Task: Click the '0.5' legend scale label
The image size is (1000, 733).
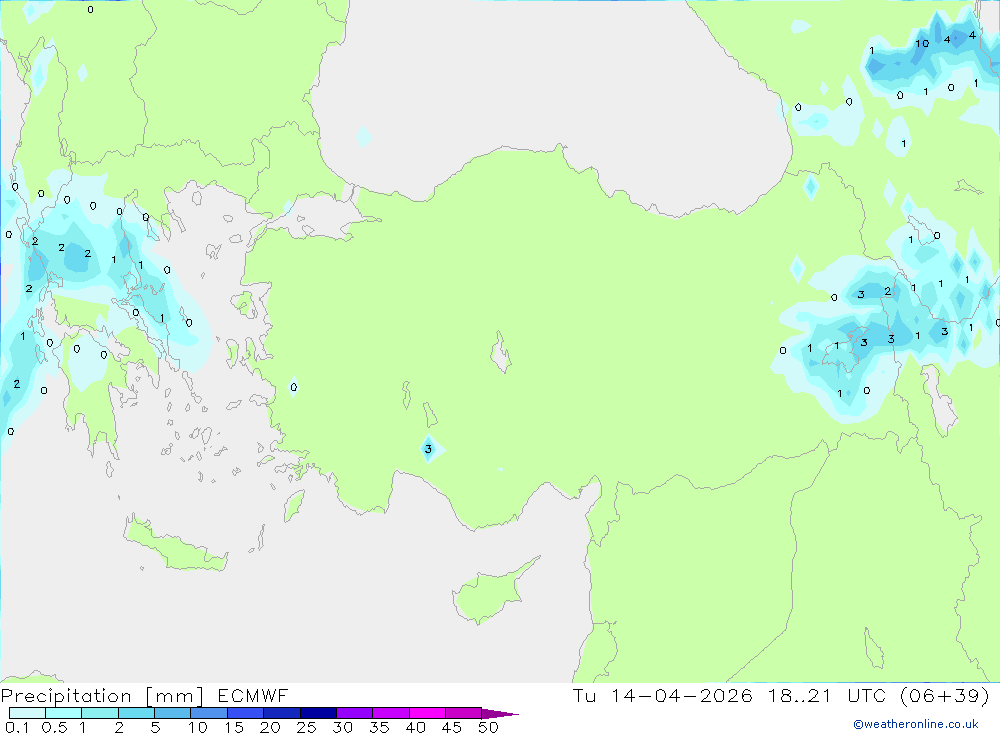Action: (54, 727)
